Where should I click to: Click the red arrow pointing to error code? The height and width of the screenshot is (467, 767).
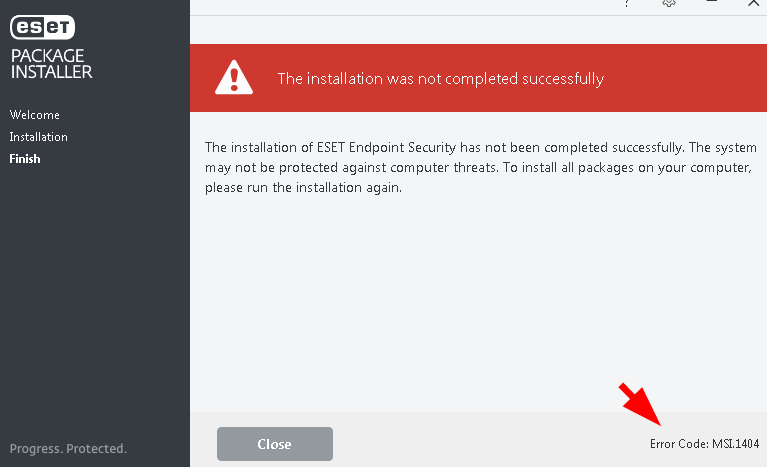pyautogui.click(x=640, y=404)
